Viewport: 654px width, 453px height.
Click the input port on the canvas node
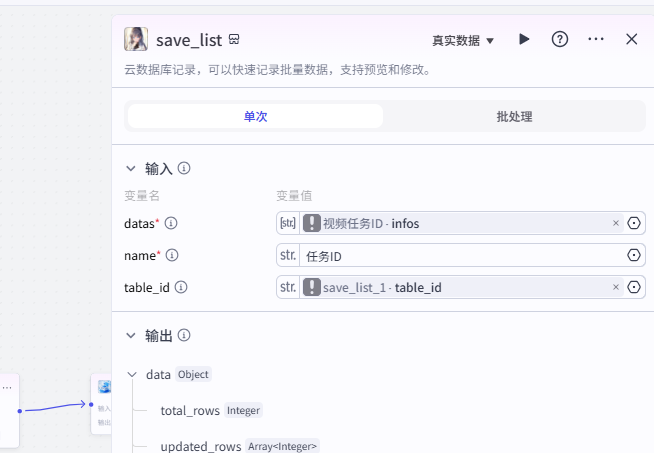pyautogui.click(x=91, y=404)
